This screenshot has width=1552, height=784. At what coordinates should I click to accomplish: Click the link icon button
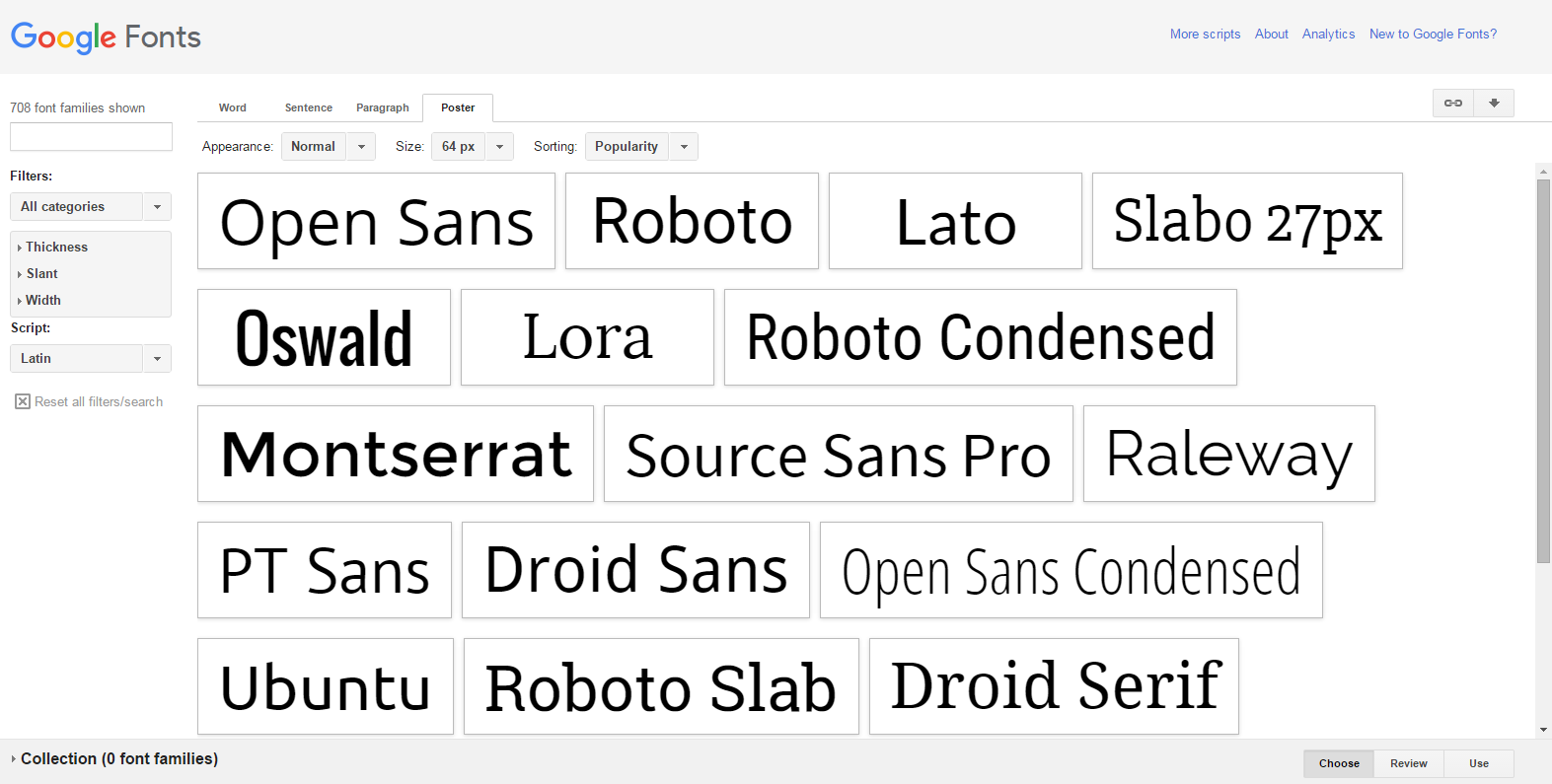(x=1453, y=104)
